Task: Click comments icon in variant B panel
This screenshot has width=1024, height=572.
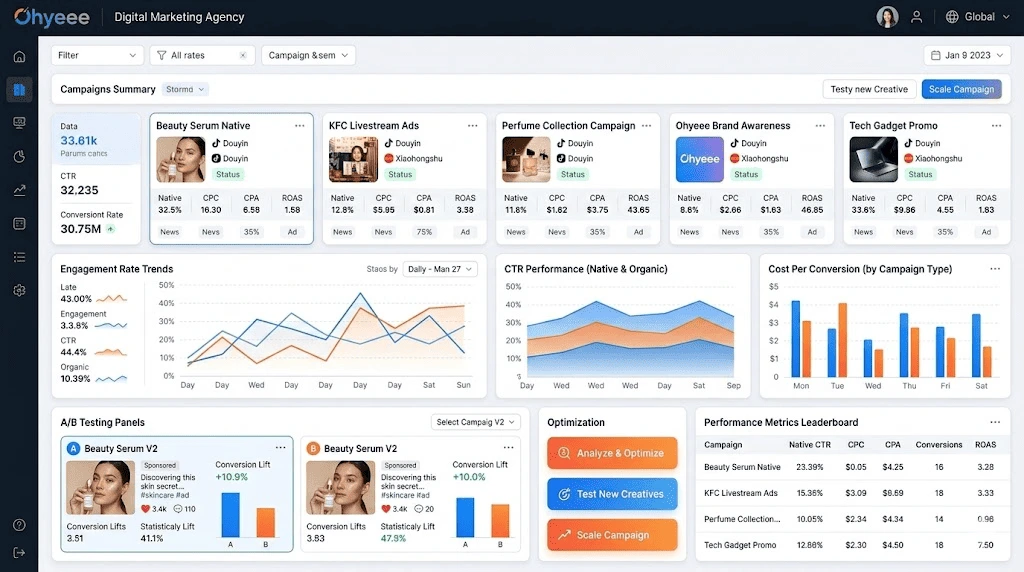Action: pyautogui.click(x=419, y=509)
